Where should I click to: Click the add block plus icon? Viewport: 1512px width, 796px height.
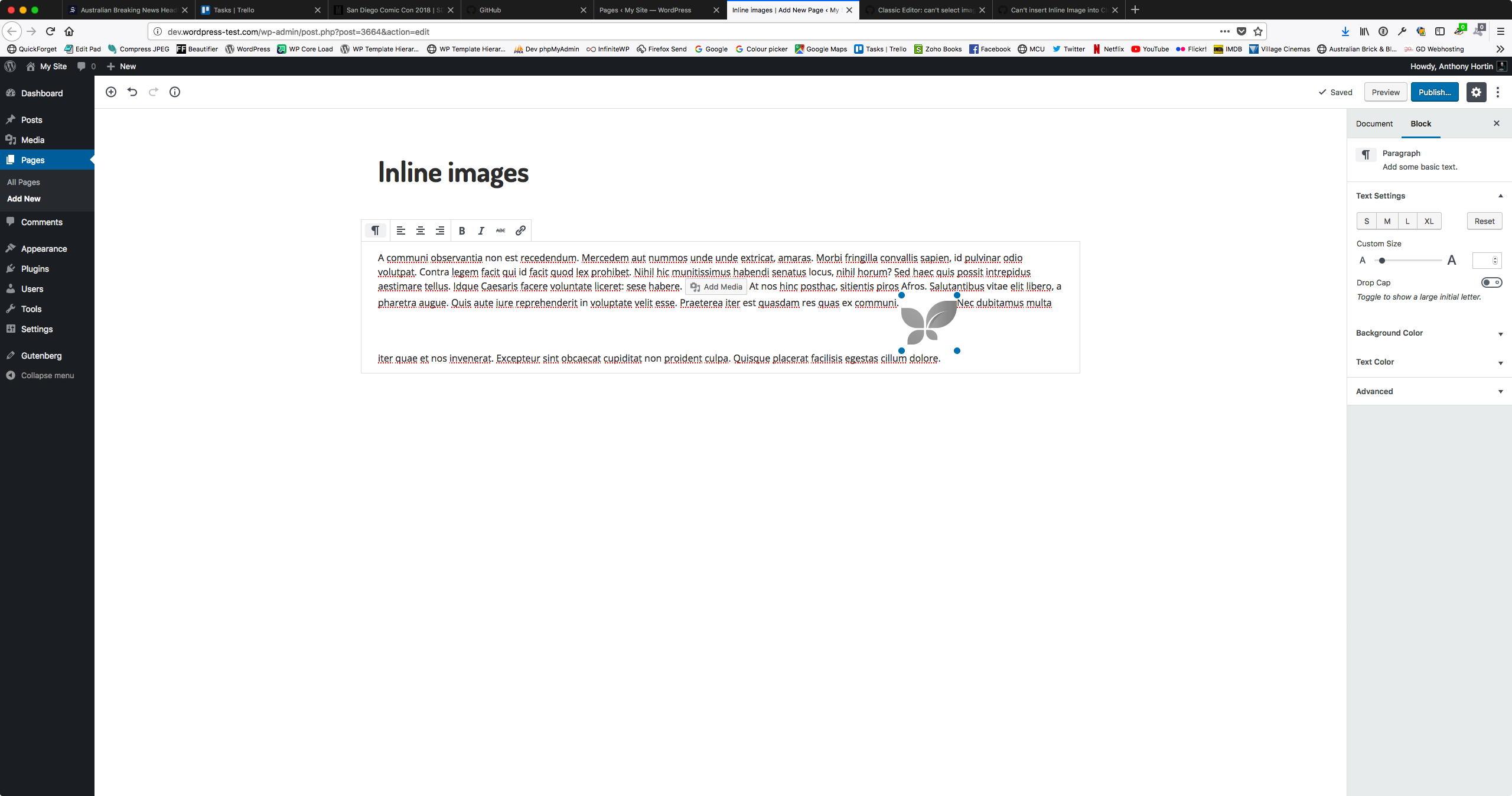pos(111,92)
